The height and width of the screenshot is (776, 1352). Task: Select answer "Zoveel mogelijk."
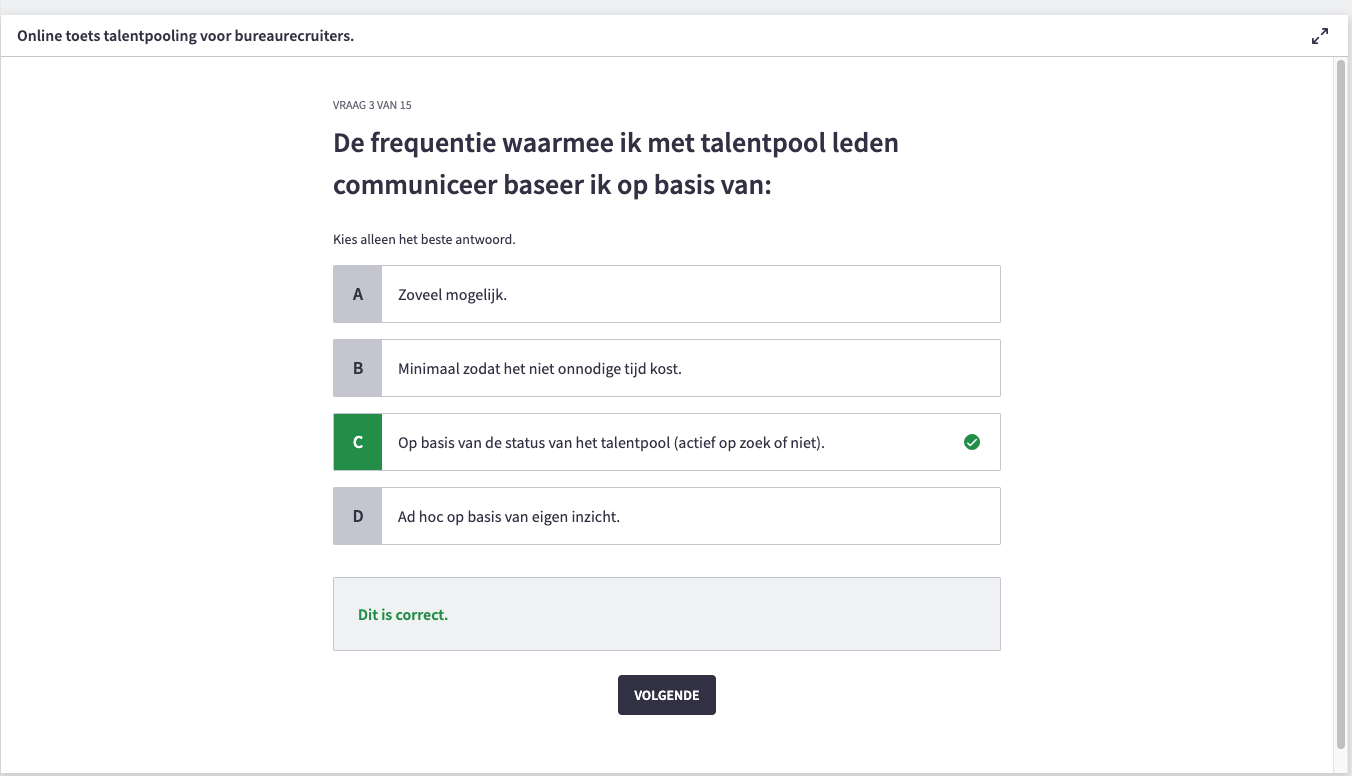pyautogui.click(x=452, y=295)
